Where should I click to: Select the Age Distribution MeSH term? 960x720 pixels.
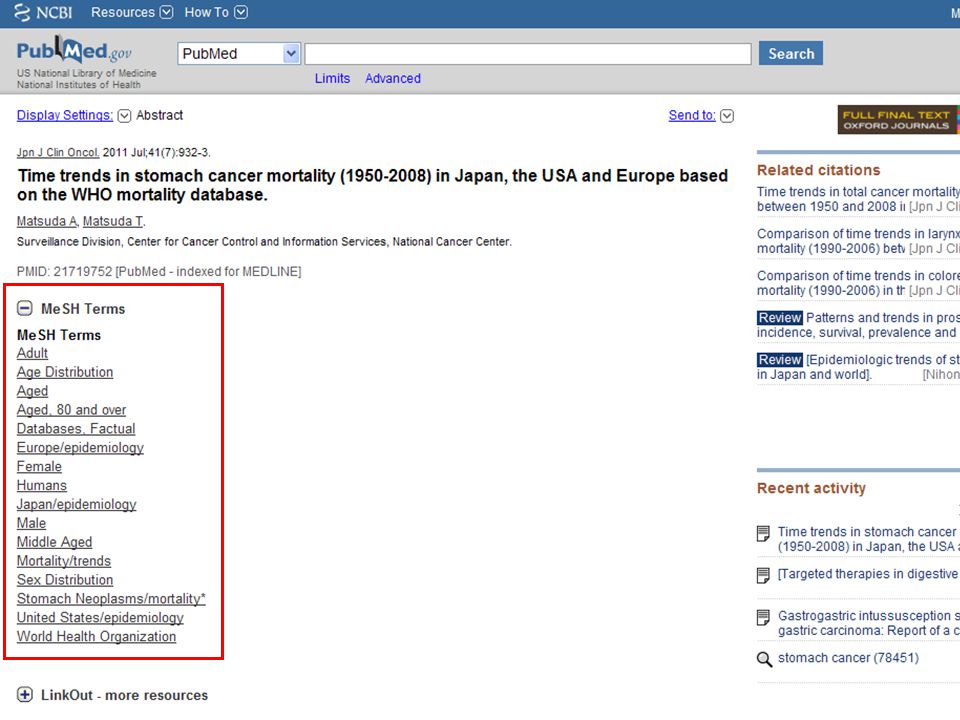click(x=65, y=372)
